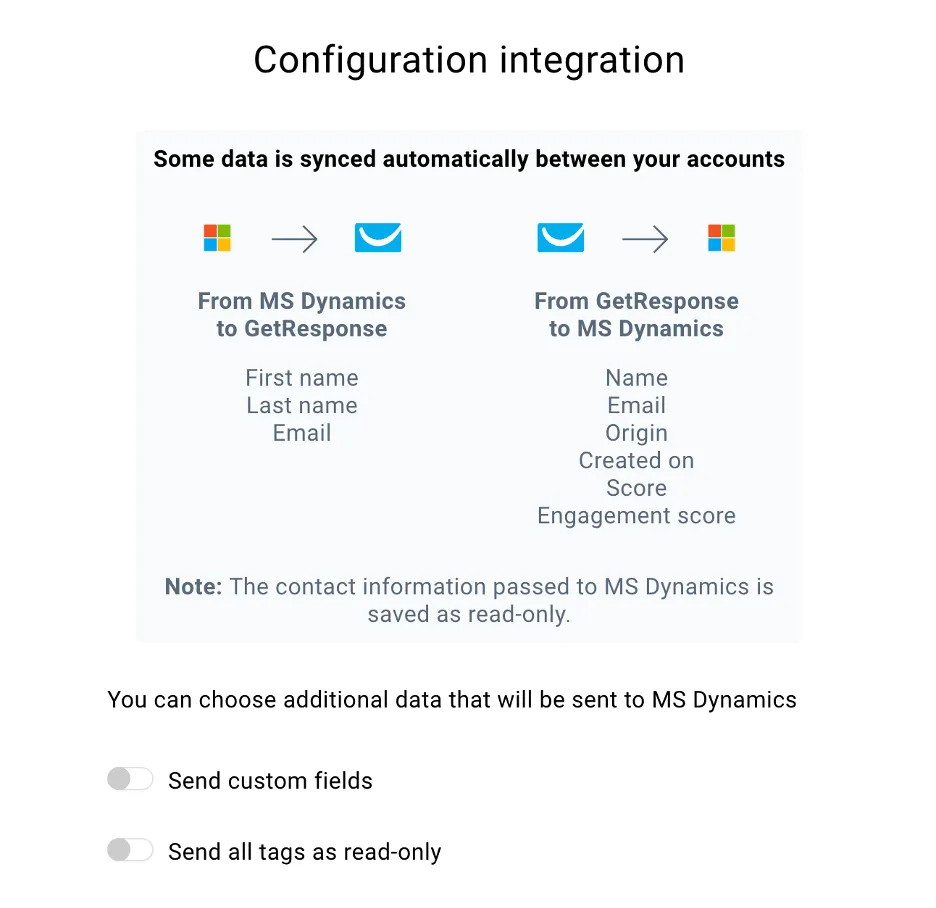Click the From MS Dynamics to GetResponse heading
This screenshot has width=936, height=908.
pos(302,315)
